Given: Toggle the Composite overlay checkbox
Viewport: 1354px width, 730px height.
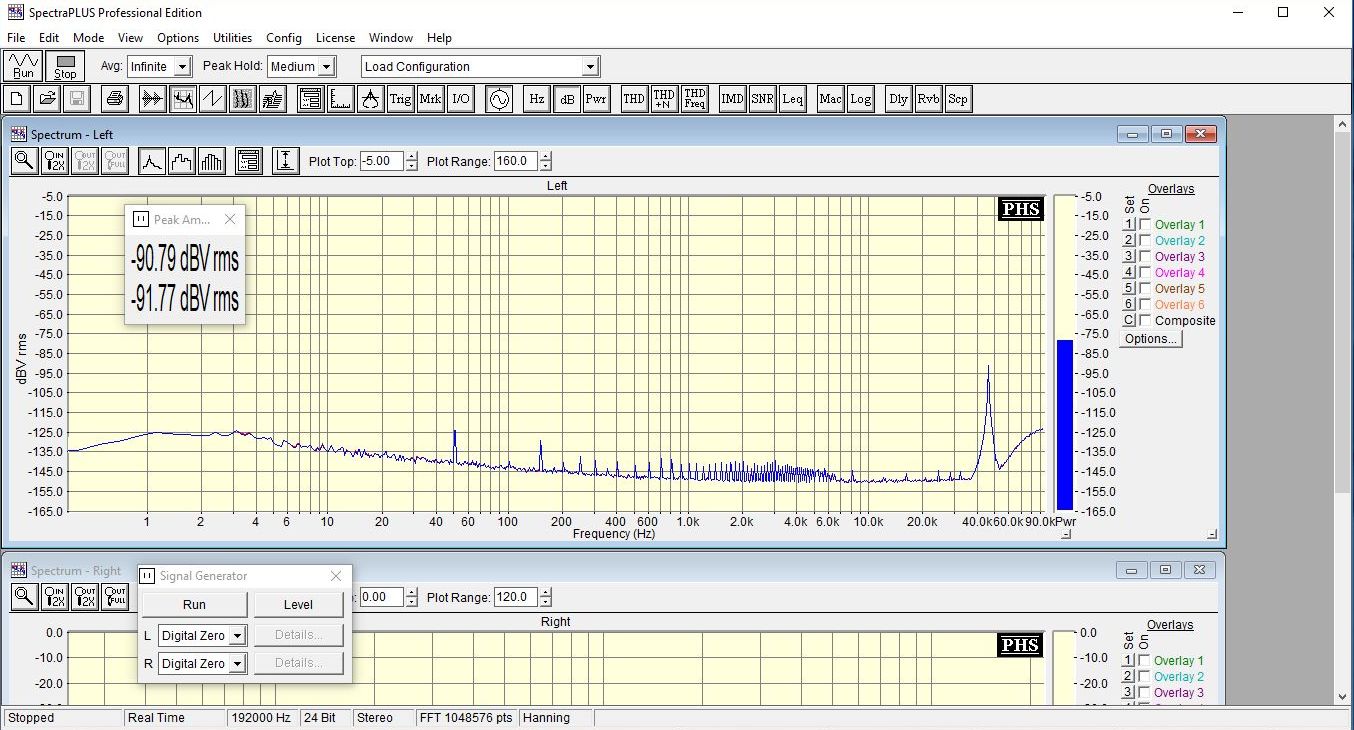Looking at the screenshot, I should [1145, 321].
